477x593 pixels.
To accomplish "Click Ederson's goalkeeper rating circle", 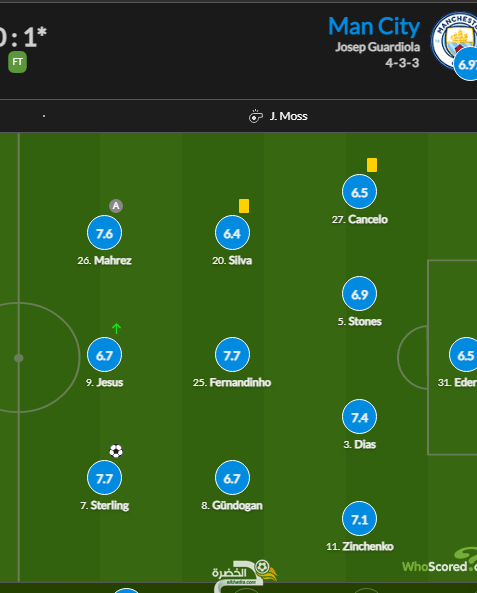I will click(465, 355).
